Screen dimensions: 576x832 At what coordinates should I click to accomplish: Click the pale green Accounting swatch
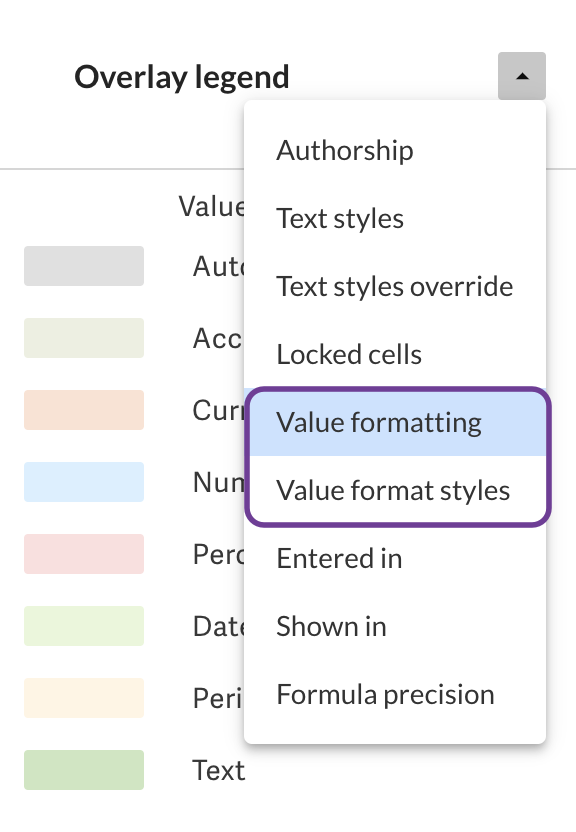(83, 338)
